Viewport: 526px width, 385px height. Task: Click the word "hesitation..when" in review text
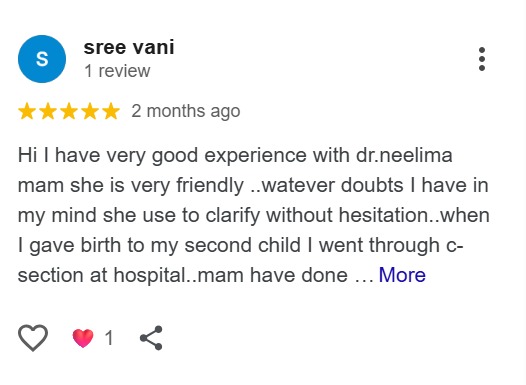pyautogui.click(x=414, y=215)
